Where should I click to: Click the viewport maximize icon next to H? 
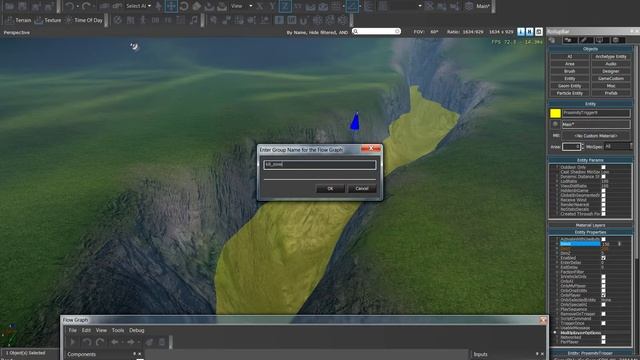(538, 31)
